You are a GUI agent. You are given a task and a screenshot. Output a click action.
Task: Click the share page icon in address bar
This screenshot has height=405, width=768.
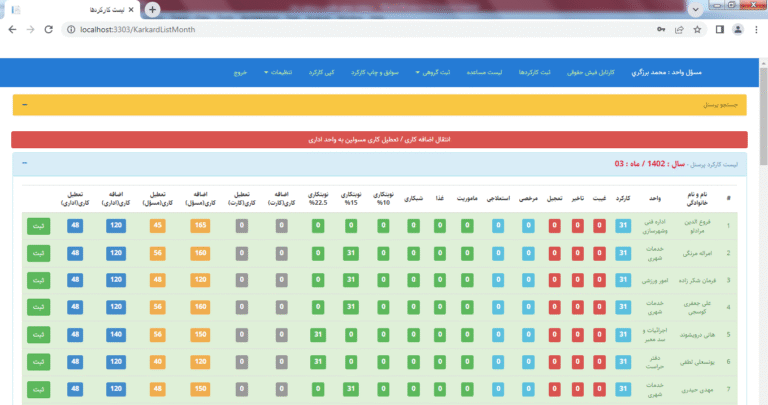click(679, 29)
